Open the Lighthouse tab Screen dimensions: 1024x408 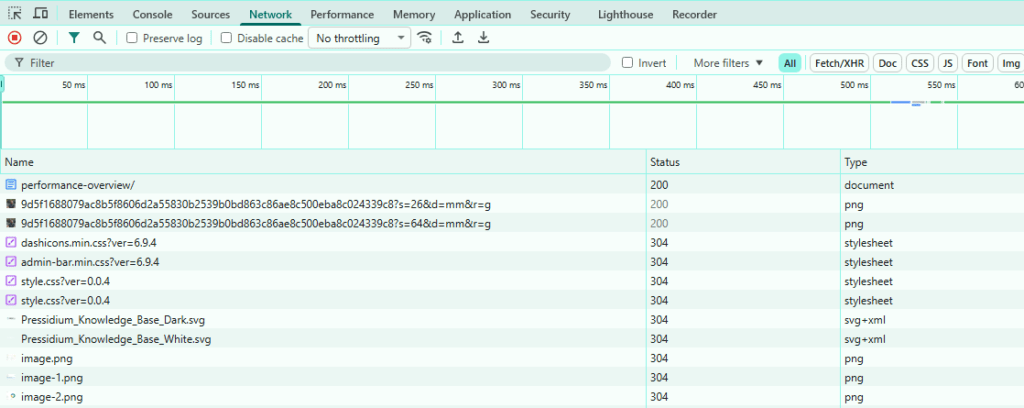pyautogui.click(x=626, y=14)
